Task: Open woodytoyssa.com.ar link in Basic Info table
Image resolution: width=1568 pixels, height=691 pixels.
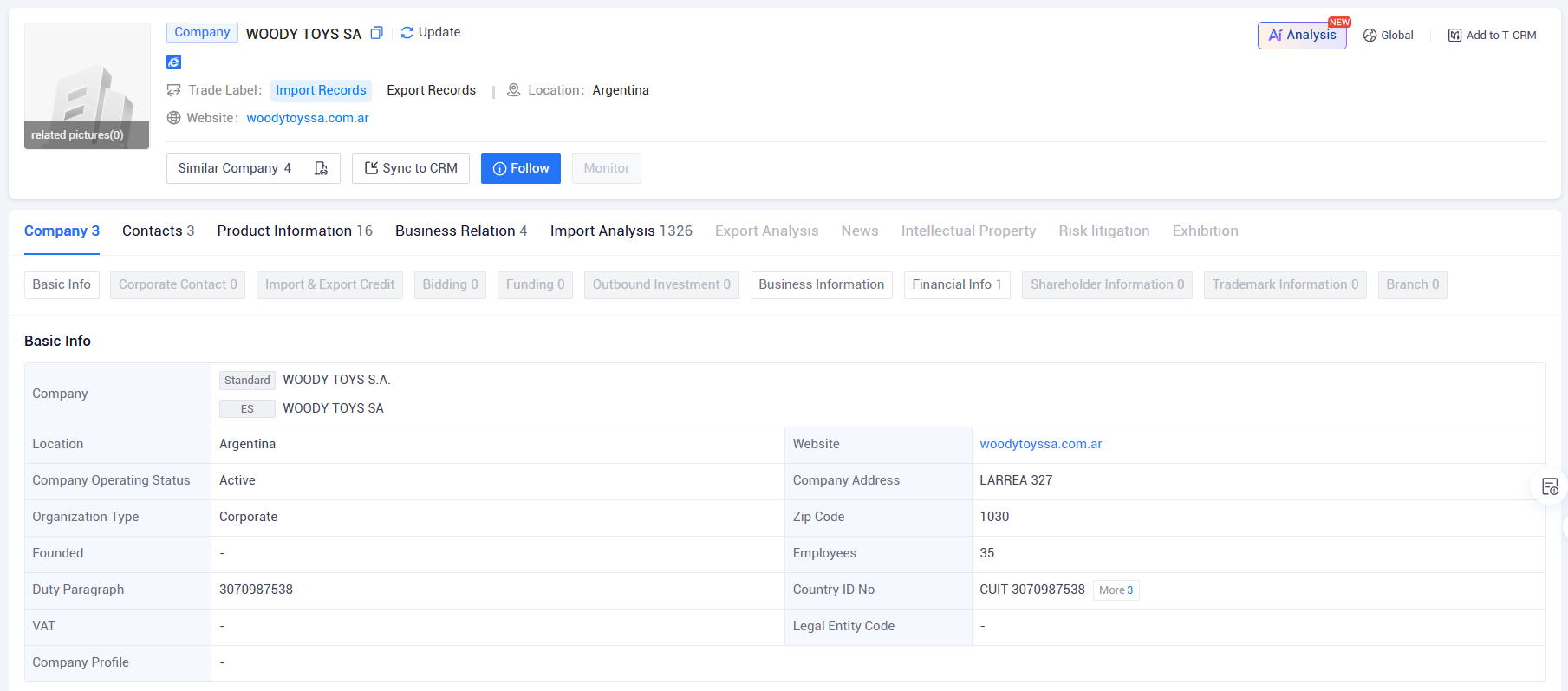Action: pos(1041,444)
